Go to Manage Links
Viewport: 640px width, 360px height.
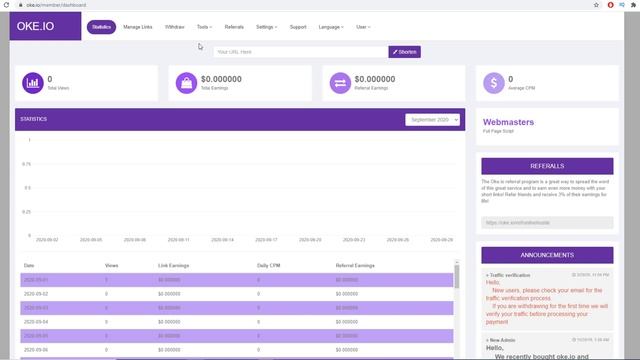[138, 27]
